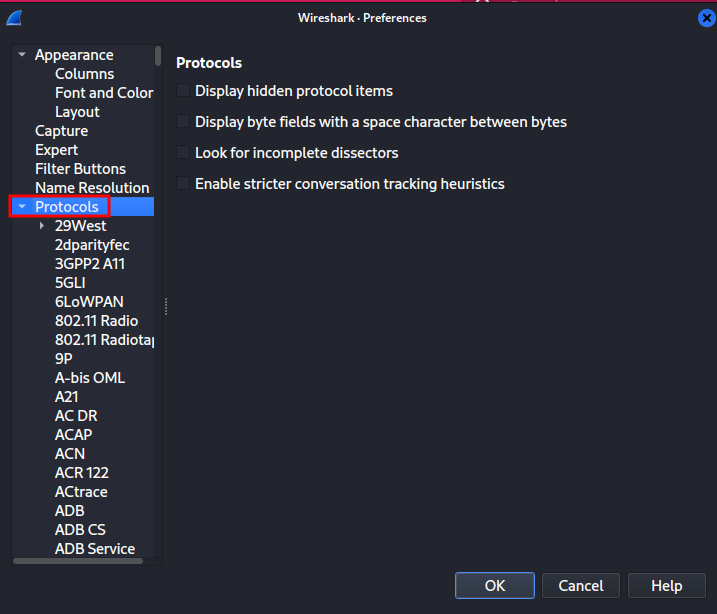Select the Protocols tree item
The height and width of the screenshot is (614, 717).
pyautogui.click(x=67, y=207)
